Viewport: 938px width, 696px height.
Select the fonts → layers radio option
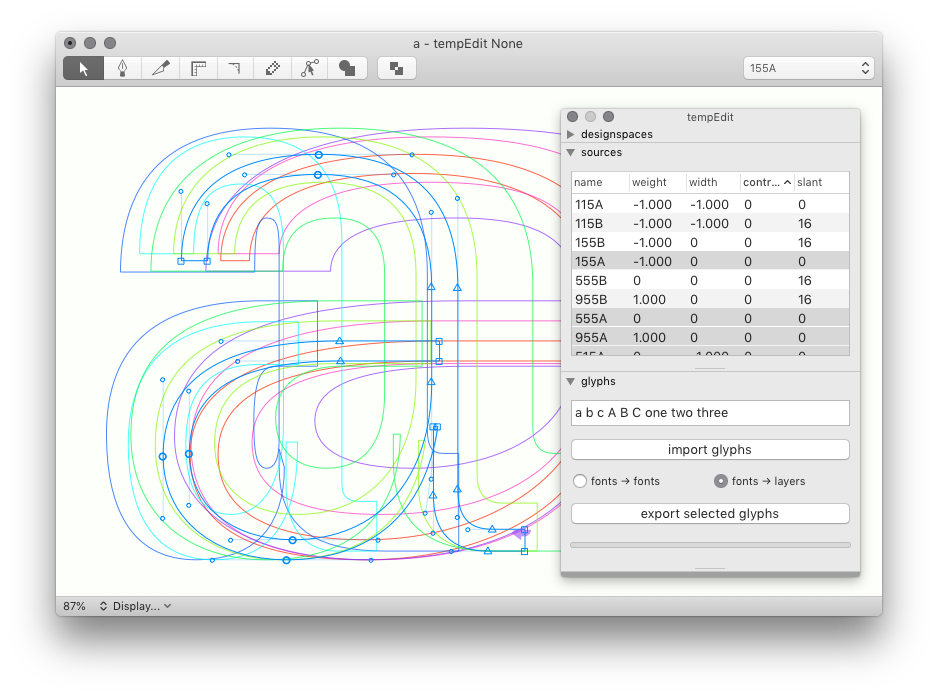[721, 481]
